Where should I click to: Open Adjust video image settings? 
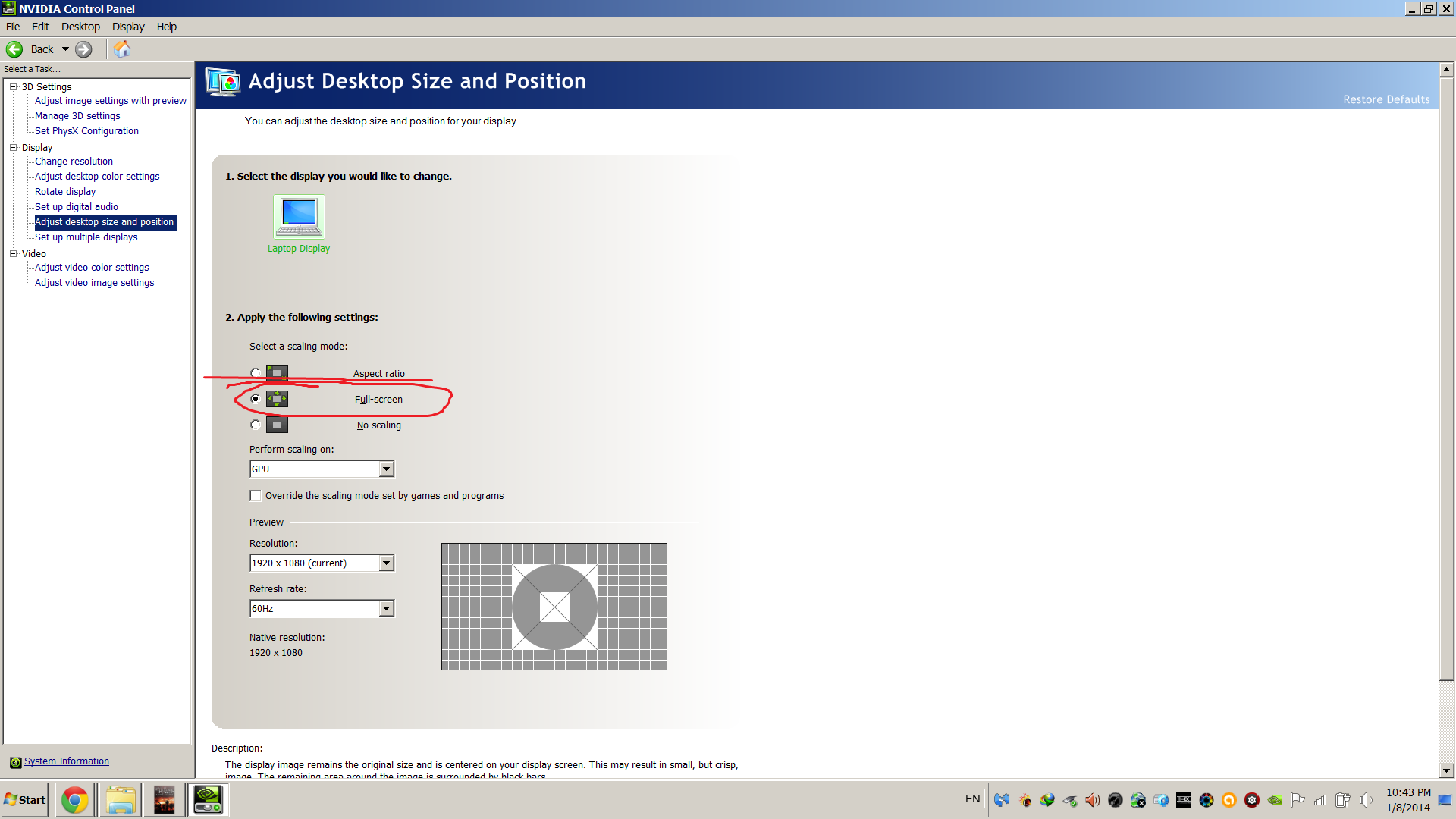tap(95, 283)
